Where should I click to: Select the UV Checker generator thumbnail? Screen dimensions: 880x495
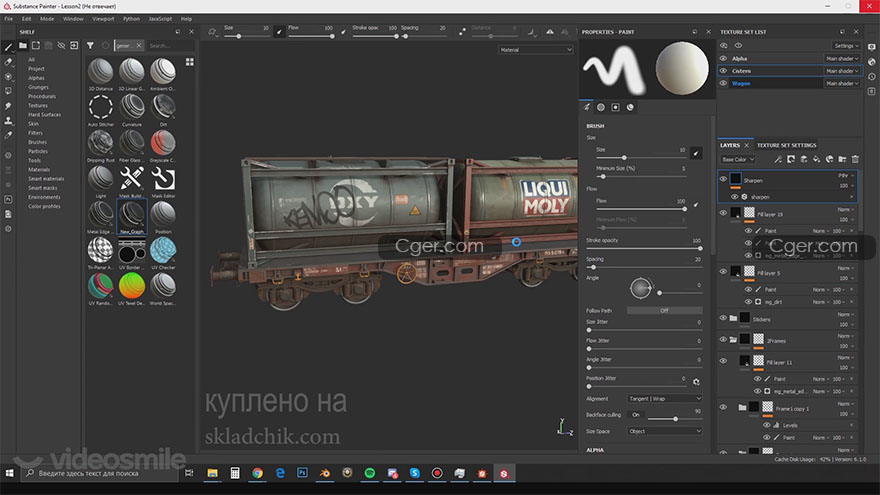tap(163, 253)
